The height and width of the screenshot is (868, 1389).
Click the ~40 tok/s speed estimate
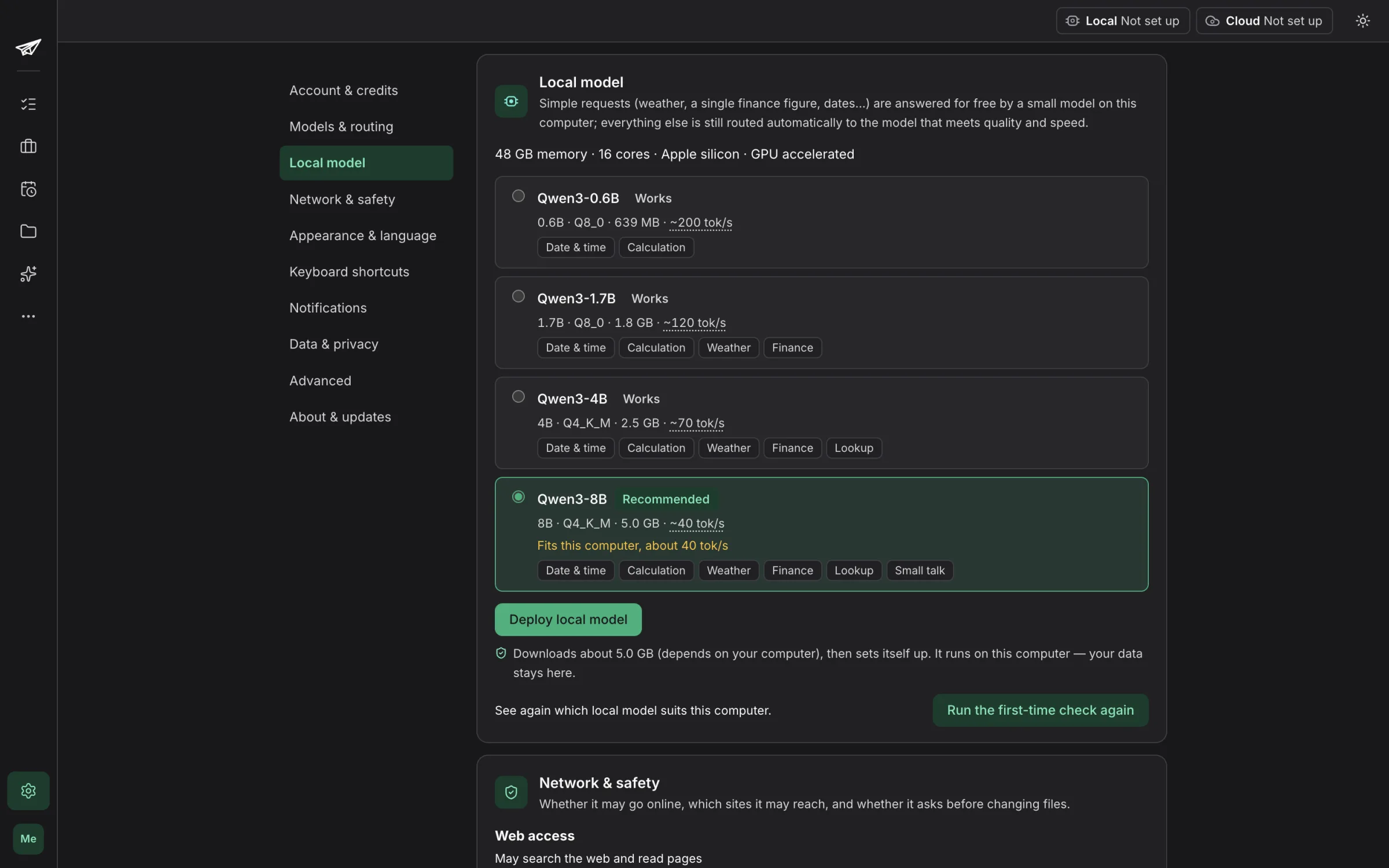697,523
